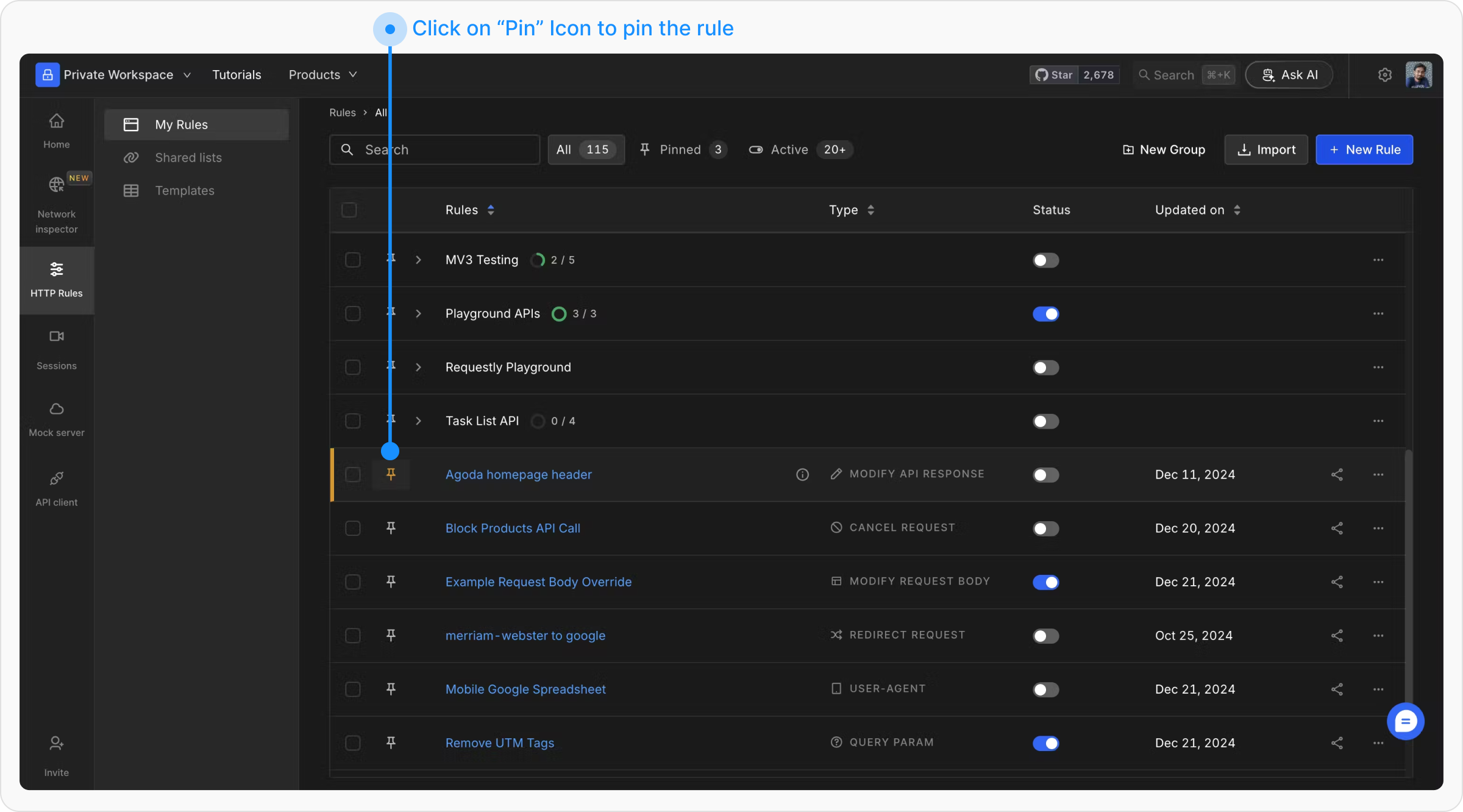Disable the Example Request Body Override toggle
This screenshot has width=1463, height=812.
coord(1045,582)
